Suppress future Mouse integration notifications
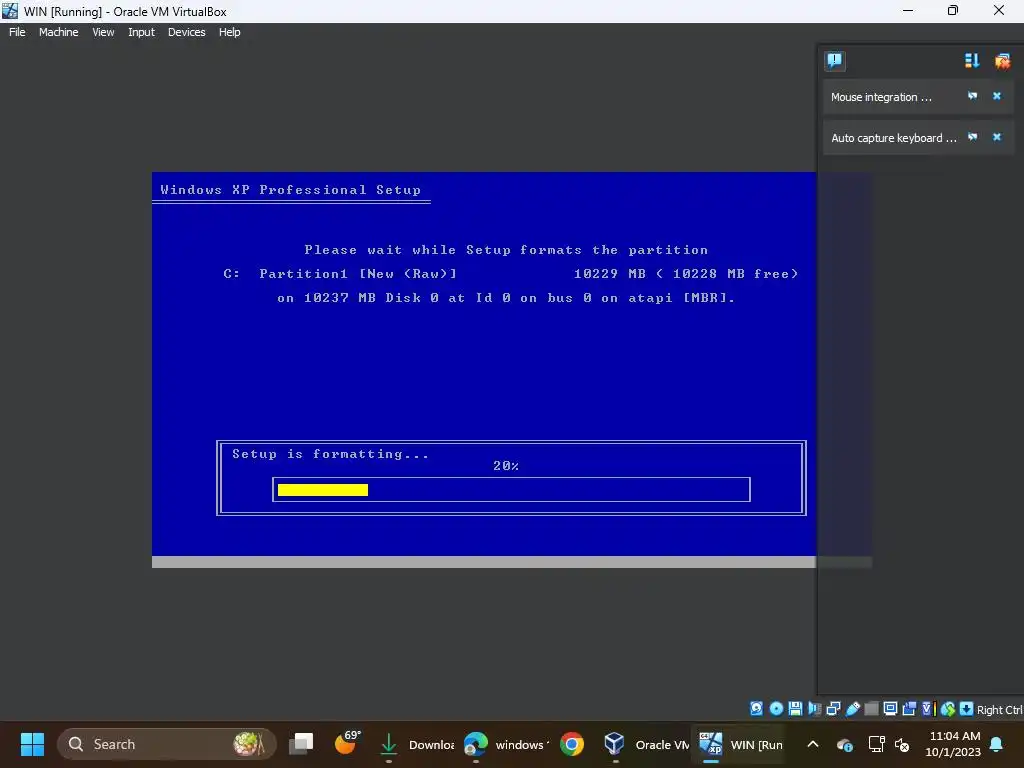Image resolution: width=1024 pixels, height=768 pixels. tap(972, 96)
